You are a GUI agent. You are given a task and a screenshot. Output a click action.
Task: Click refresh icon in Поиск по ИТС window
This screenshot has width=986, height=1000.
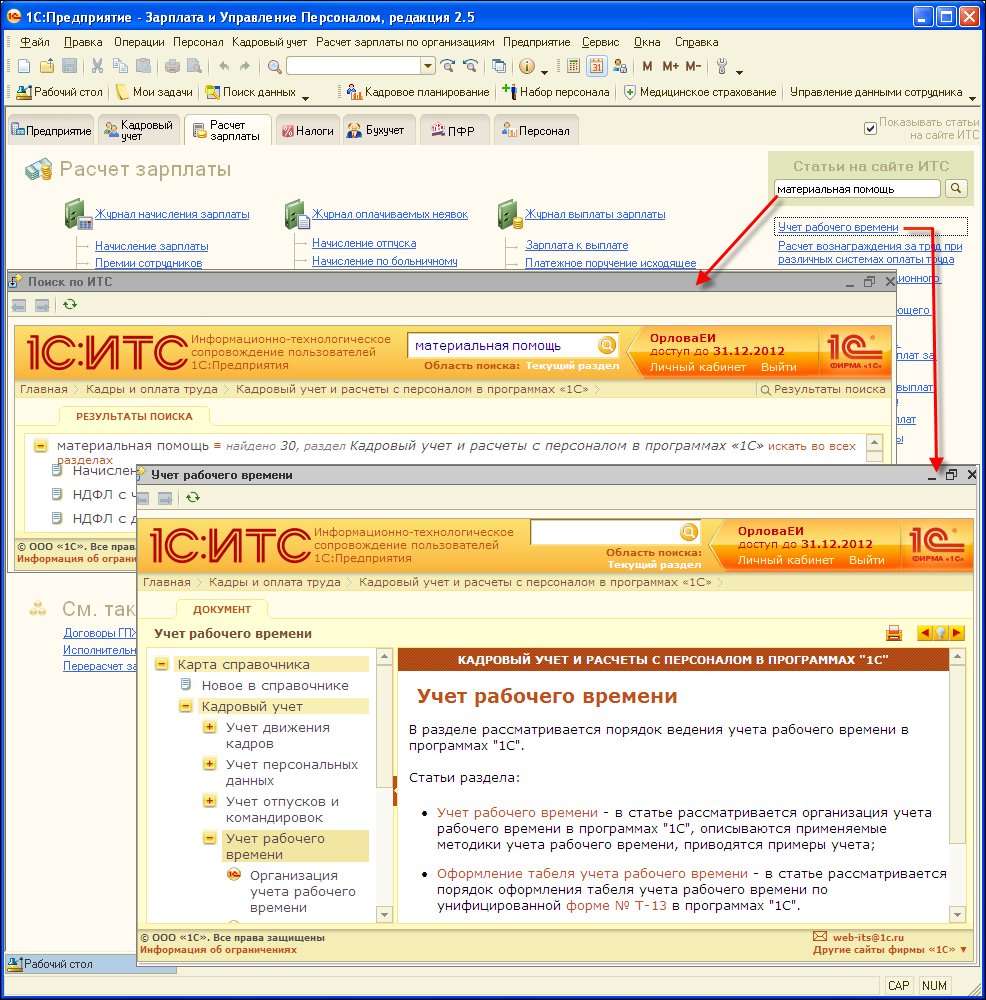tap(70, 304)
